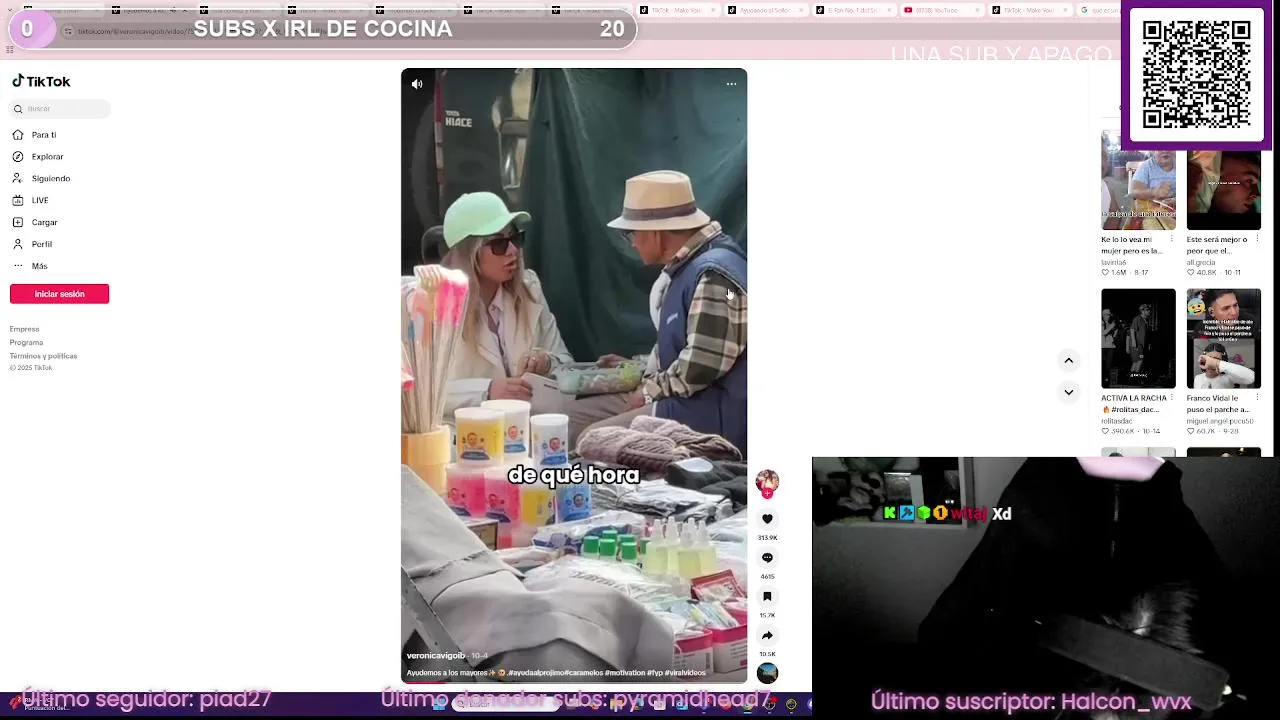Screen dimensions: 1280x720
Task: Click the search magnifier icon
Action: tap(18, 108)
